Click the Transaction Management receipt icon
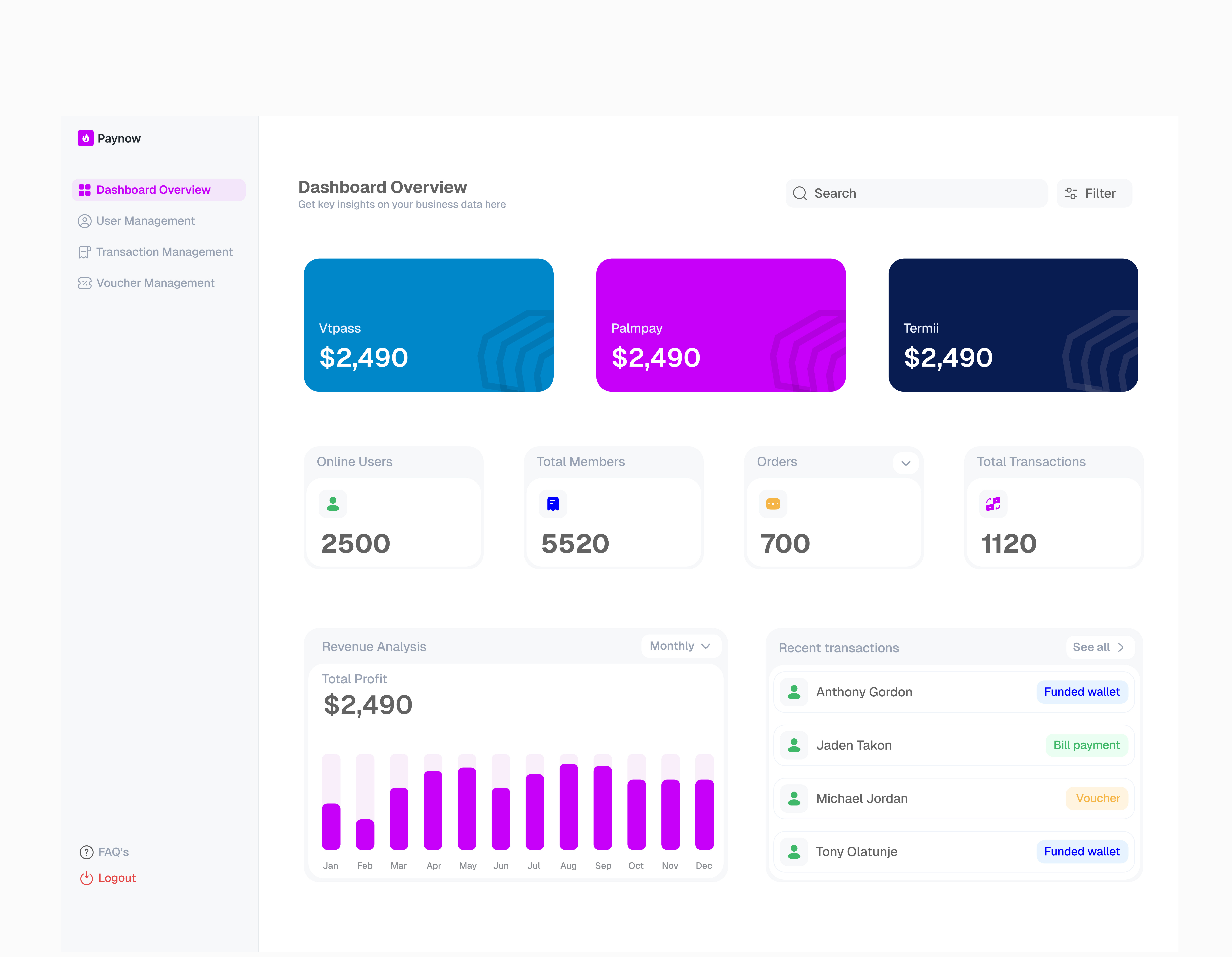The image size is (1232, 957). click(85, 252)
